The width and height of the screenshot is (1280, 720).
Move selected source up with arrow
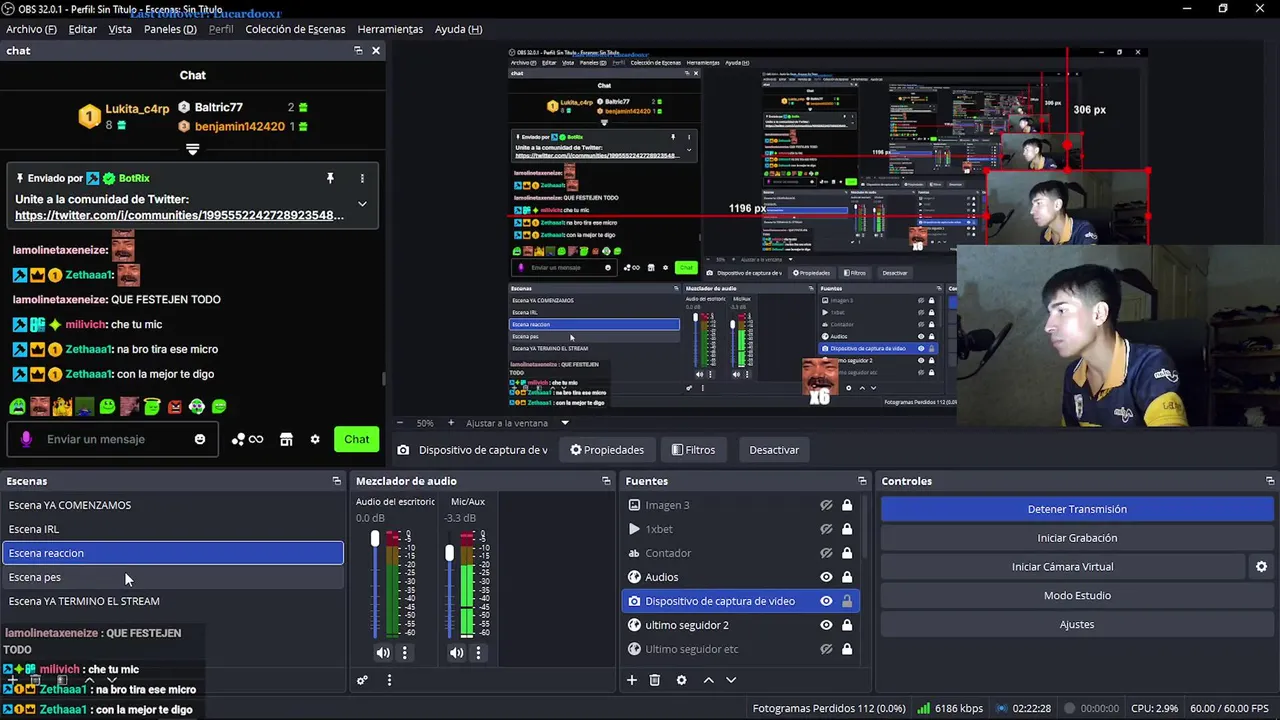click(x=708, y=680)
